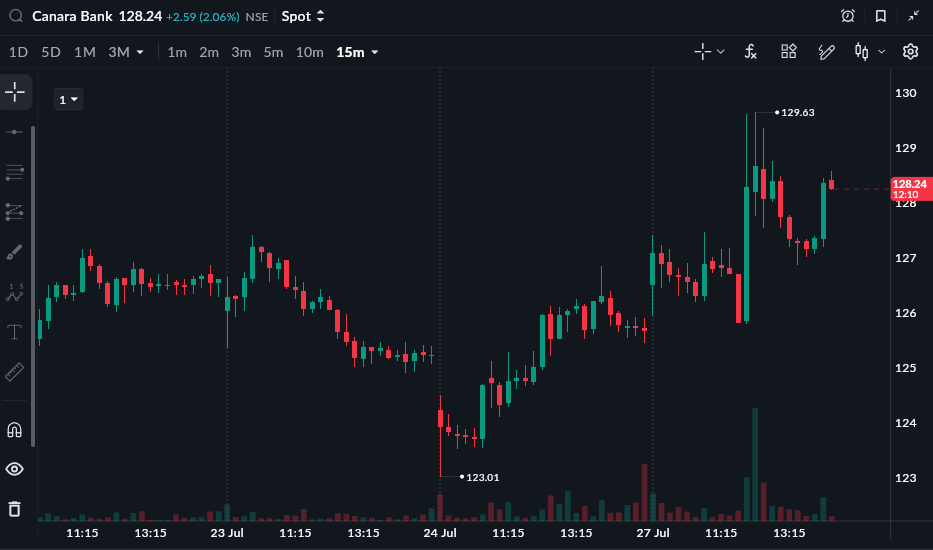The height and width of the screenshot is (550, 933).
Task: Select the ruler measurement tool
Action: 14,372
